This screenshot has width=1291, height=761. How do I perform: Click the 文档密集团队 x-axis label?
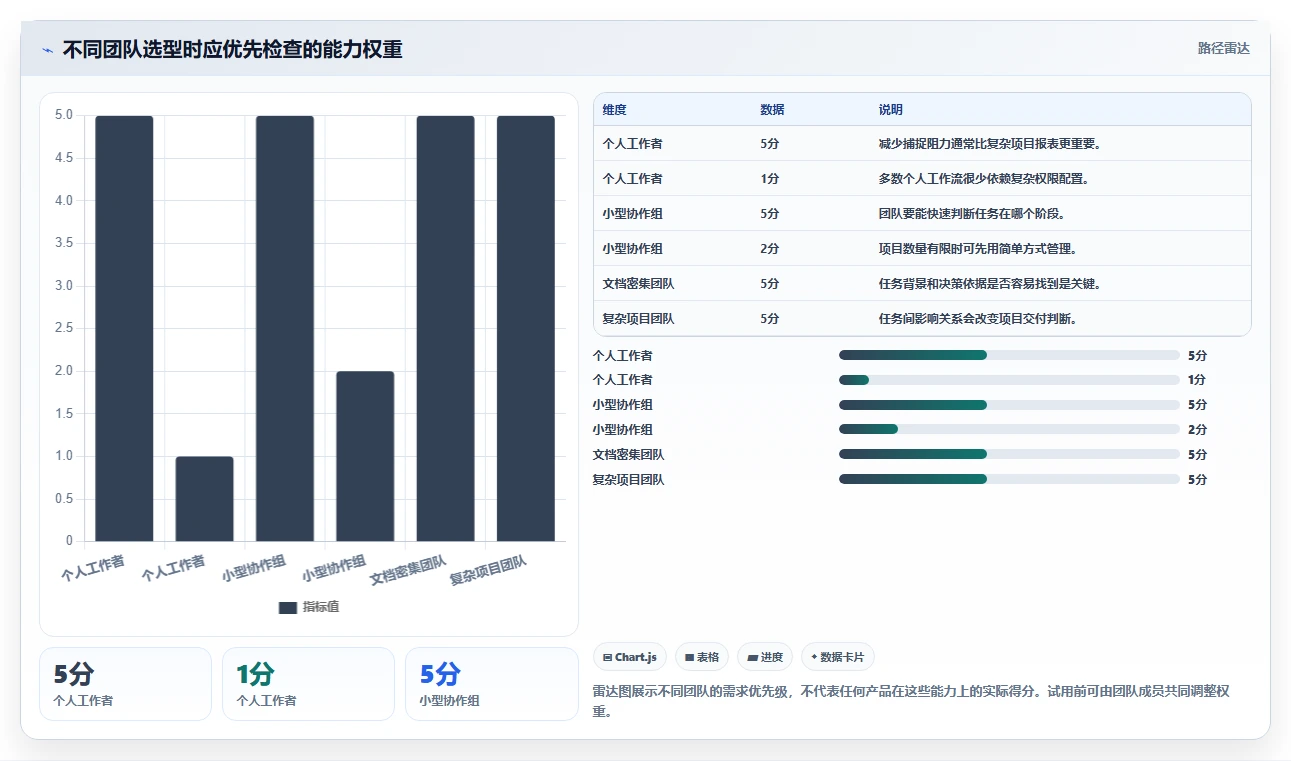[x=408, y=571]
